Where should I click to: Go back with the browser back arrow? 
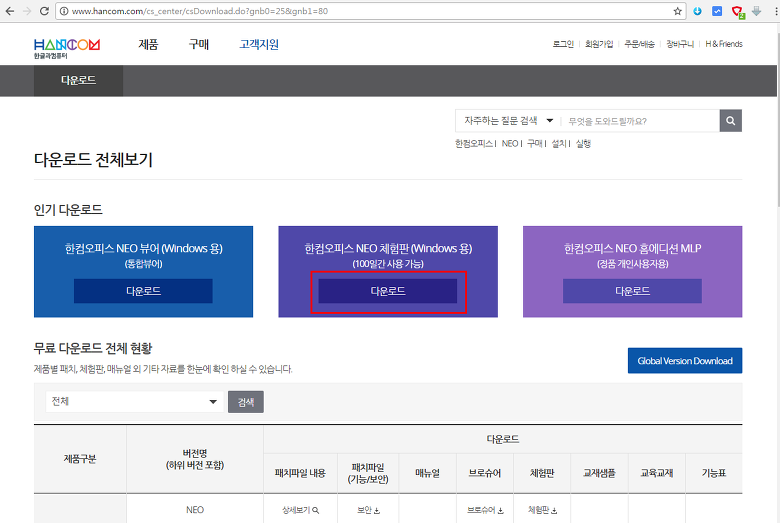10,11
